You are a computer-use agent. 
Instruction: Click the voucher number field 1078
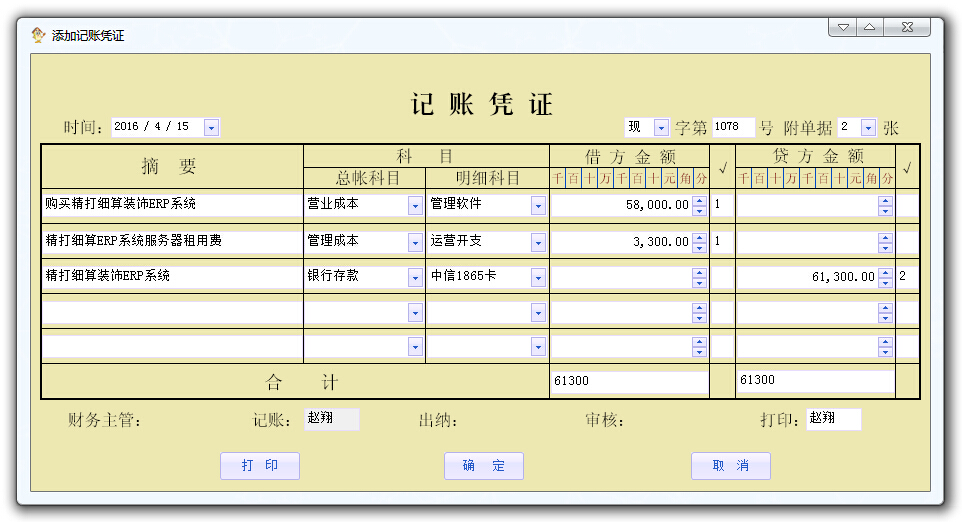[732, 128]
